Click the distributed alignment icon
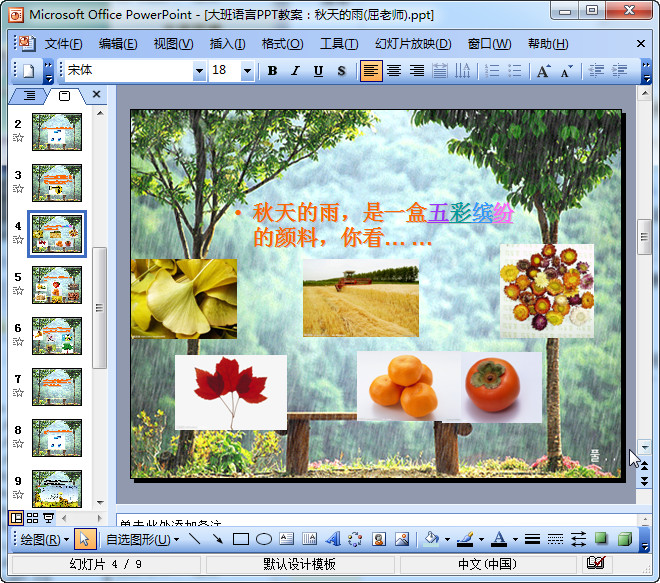 pyautogui.click(x=439, y=70)
